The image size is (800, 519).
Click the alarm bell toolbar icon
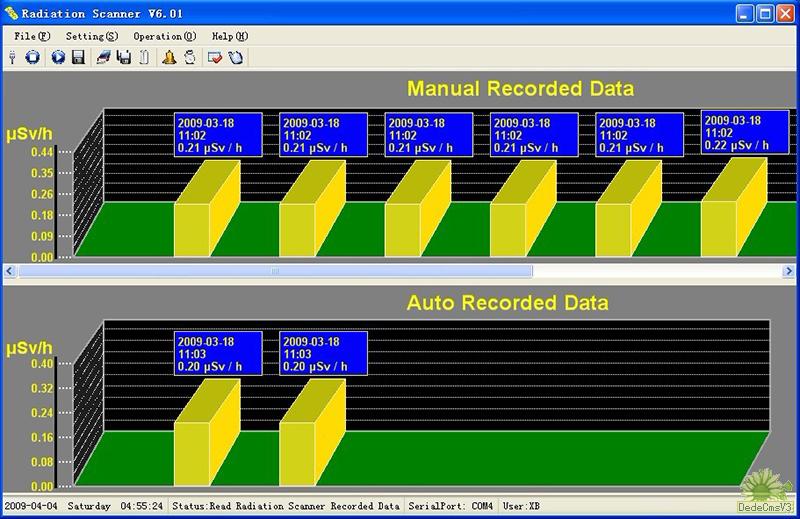168,57
